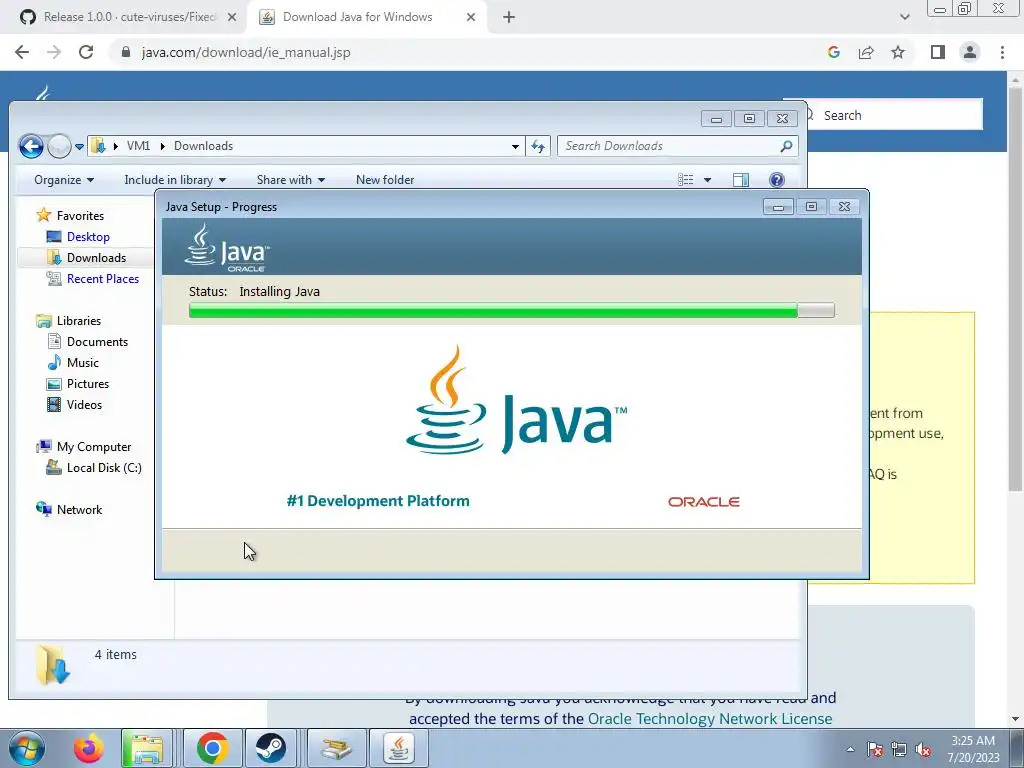Open the Documents library
The width and height of the screenshot is (1024, 768).
click(x=97, y=342)
